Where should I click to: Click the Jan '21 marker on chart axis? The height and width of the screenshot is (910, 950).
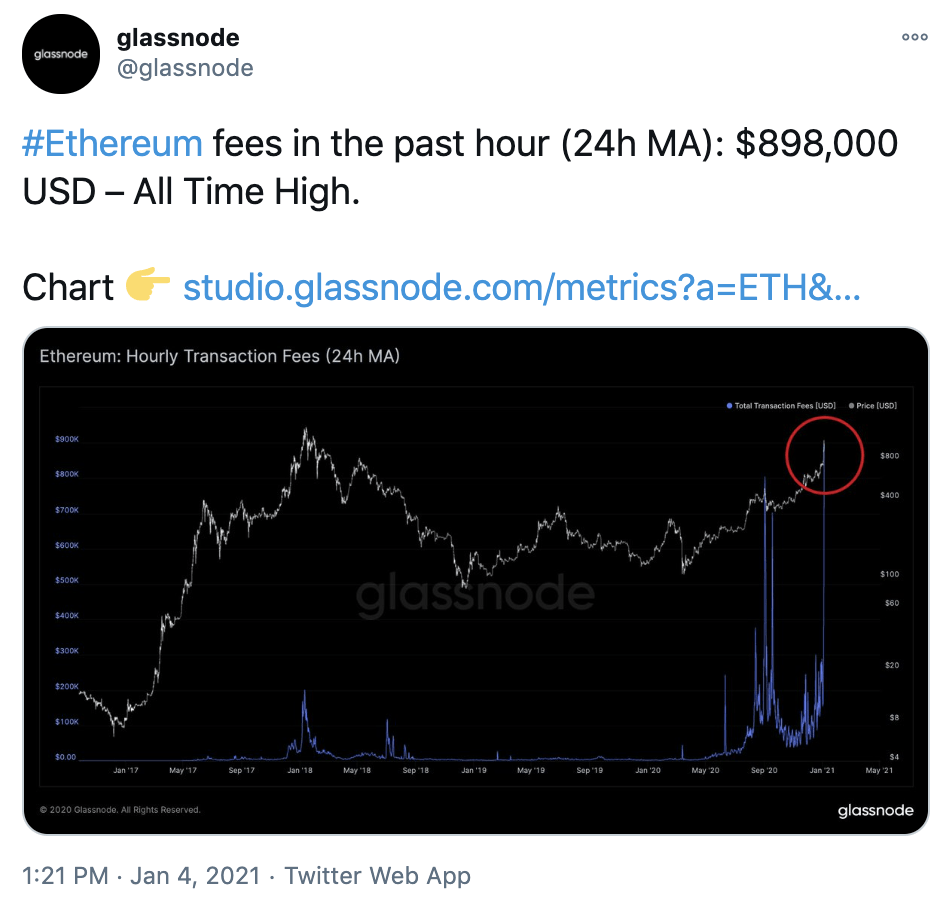(822, 770)
